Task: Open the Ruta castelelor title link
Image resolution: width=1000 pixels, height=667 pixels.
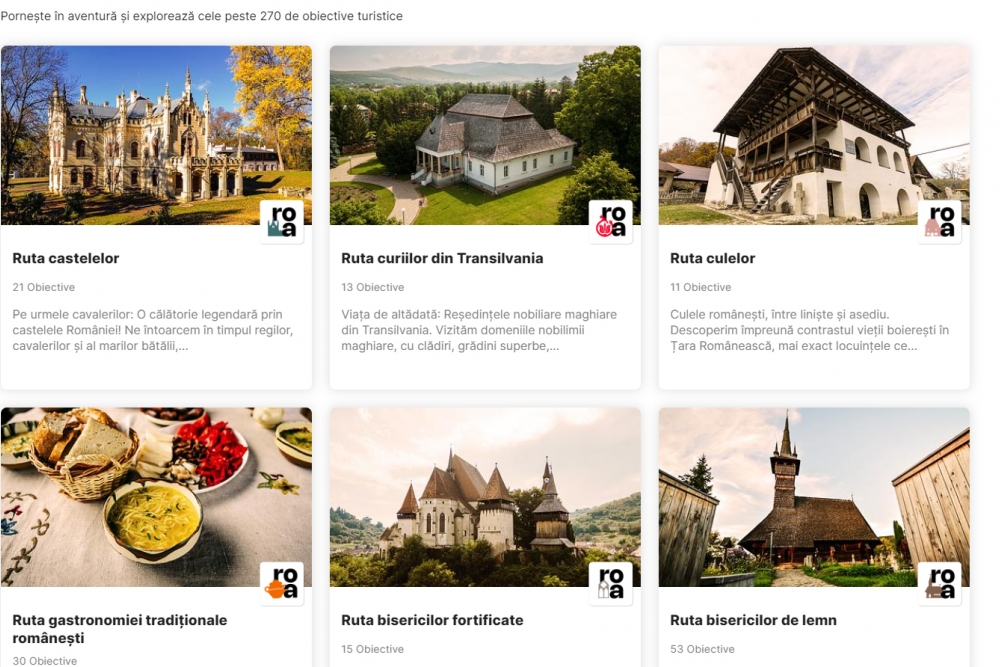Action: click(66, 258)
